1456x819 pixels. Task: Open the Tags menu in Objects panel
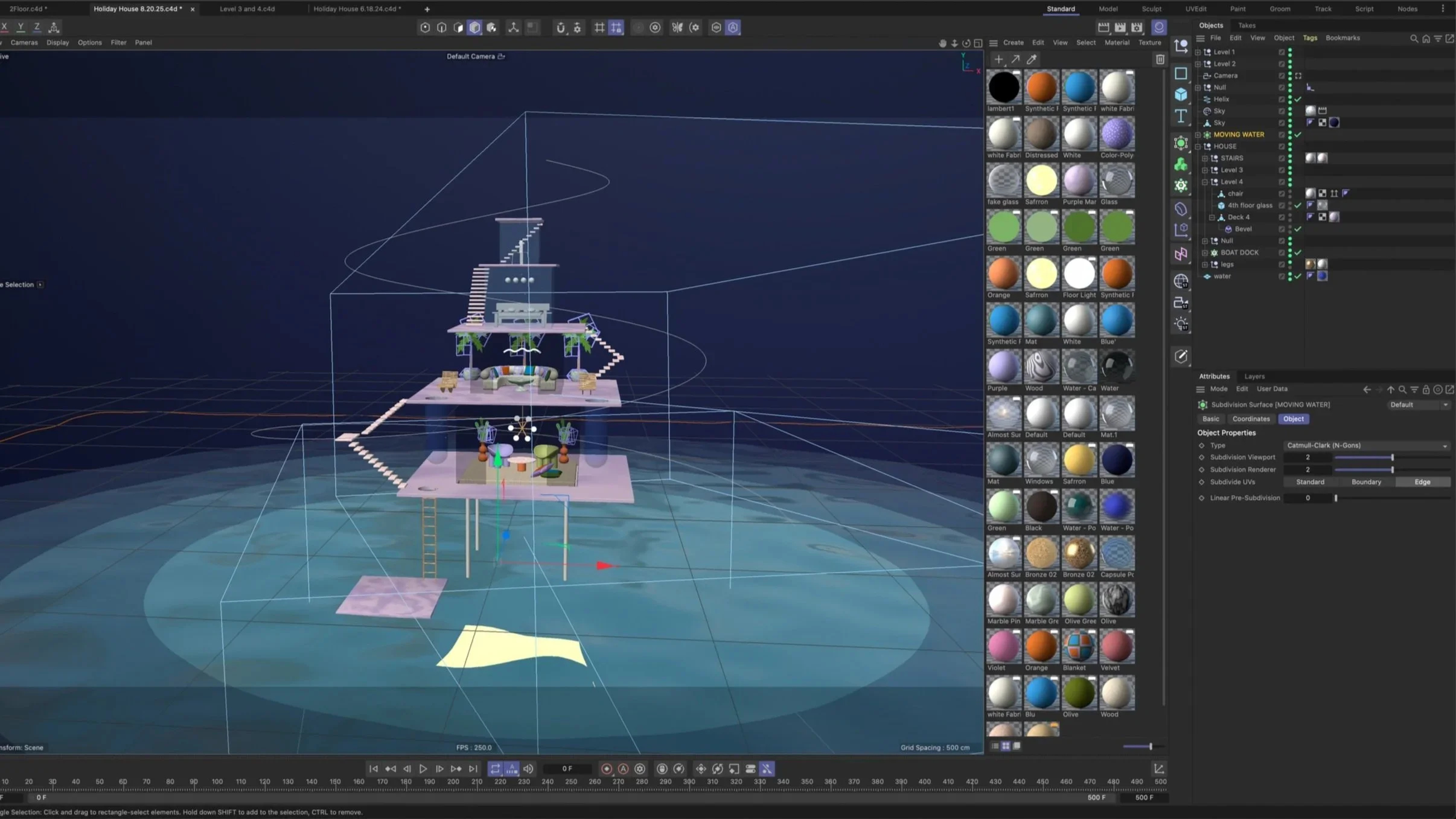[1309, 38]
